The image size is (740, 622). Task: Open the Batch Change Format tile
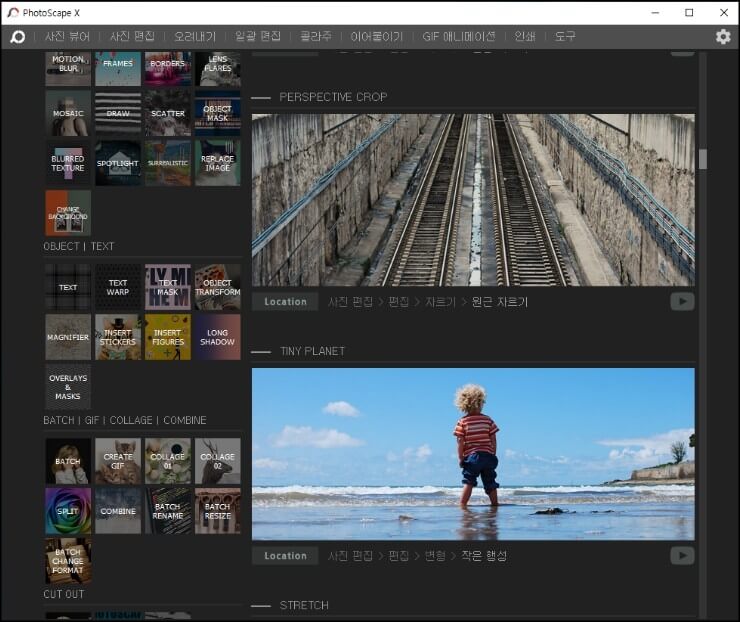(x=68, y=561)
